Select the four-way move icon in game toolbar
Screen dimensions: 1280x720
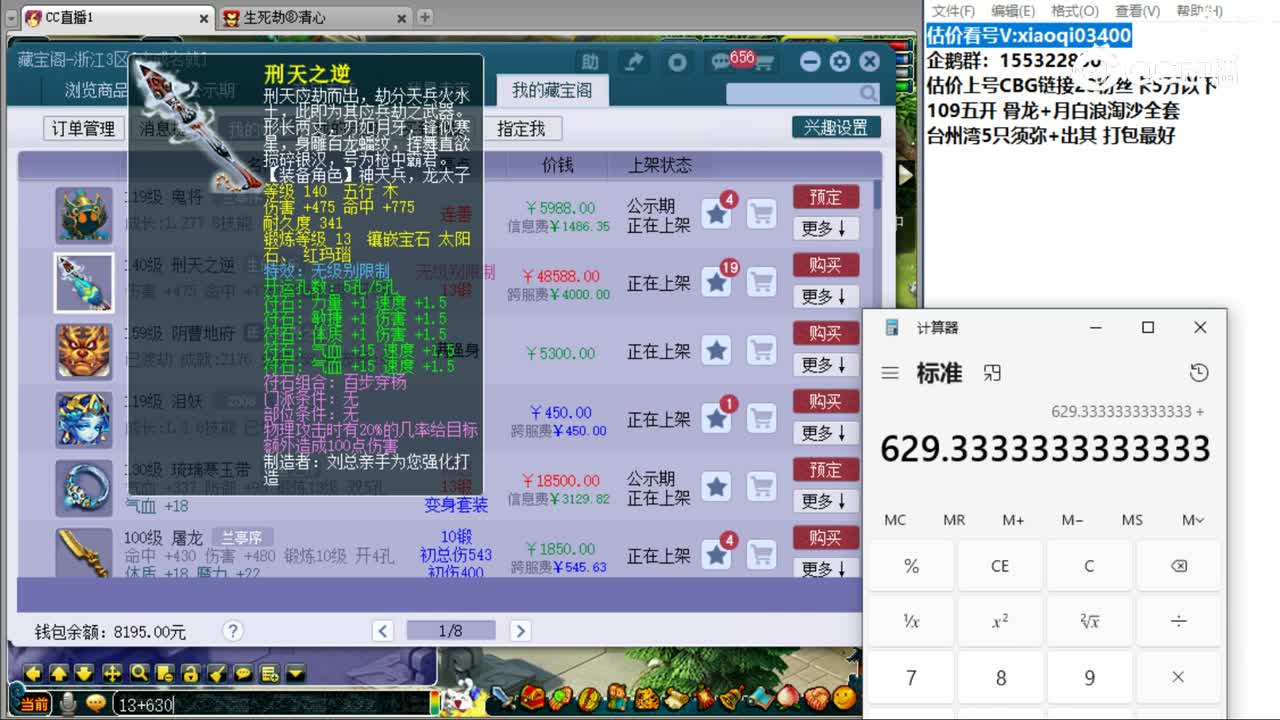[x=112, y=673]
